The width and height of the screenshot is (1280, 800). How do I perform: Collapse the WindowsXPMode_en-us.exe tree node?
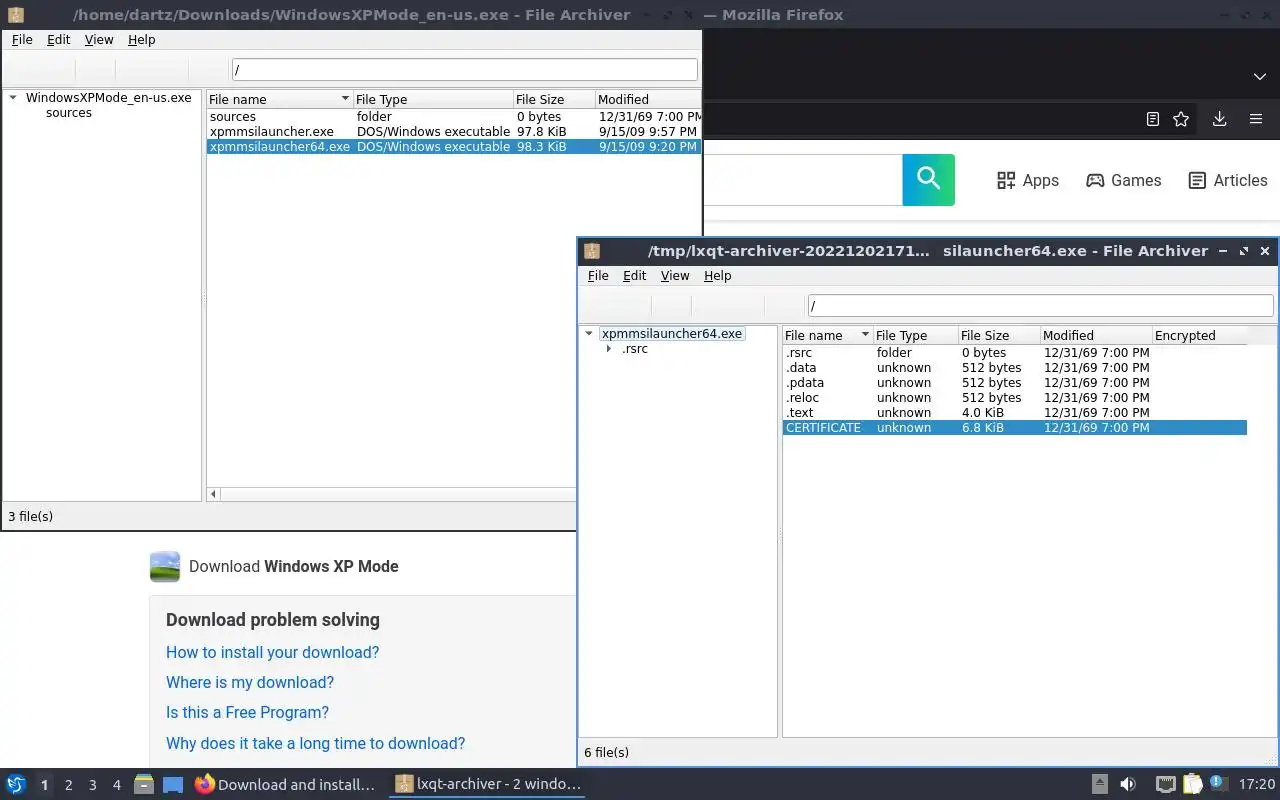[x=13, y=98]
